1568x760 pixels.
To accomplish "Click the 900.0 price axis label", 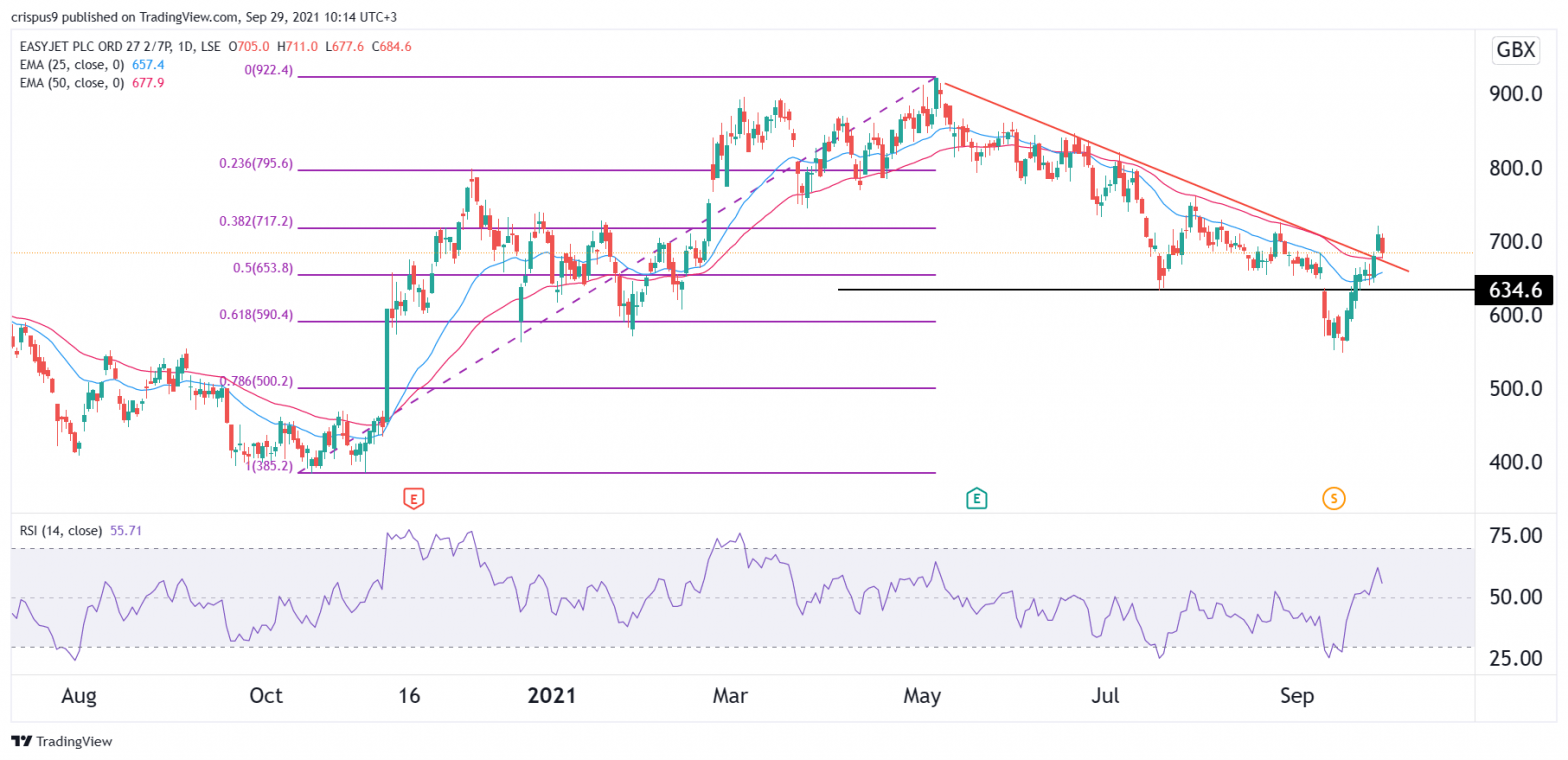I will [1516, 94].
